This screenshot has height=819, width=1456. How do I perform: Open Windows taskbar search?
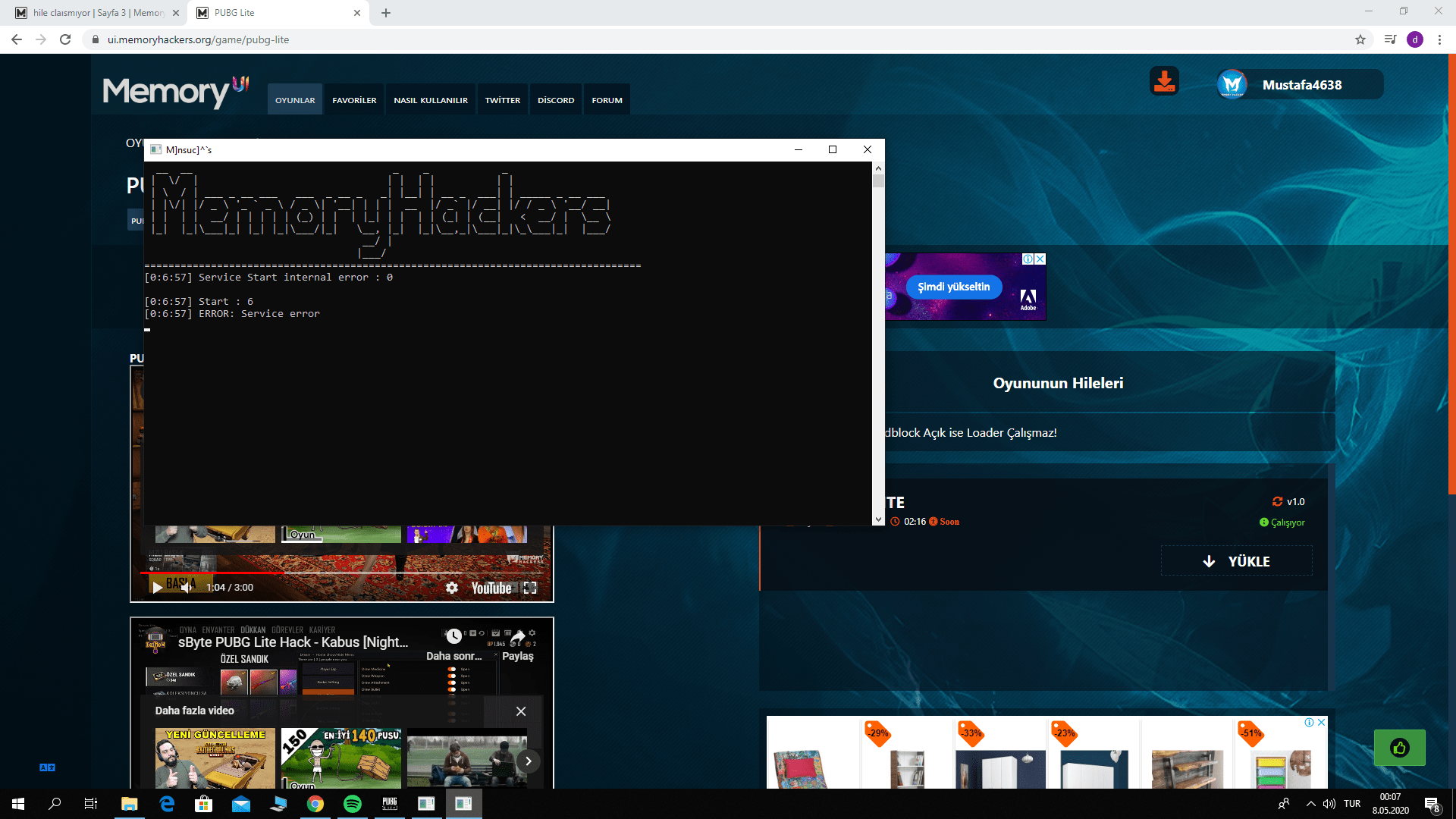coord(55,804)
